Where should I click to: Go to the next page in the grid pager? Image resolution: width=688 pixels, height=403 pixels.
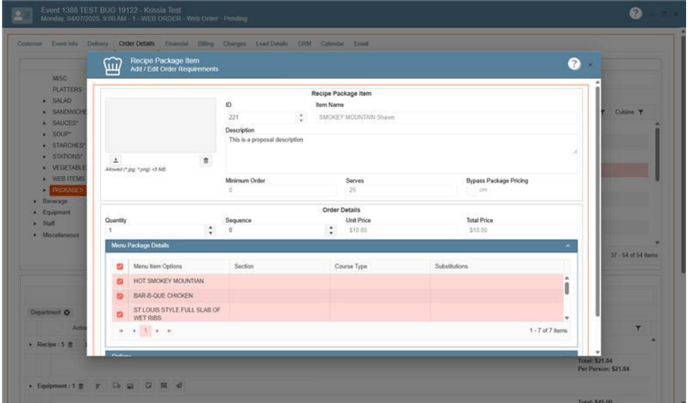[x=157, y=330]
